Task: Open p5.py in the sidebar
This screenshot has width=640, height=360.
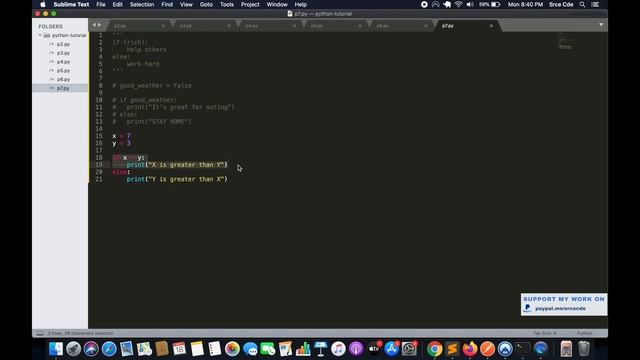Action: (63, 71)
